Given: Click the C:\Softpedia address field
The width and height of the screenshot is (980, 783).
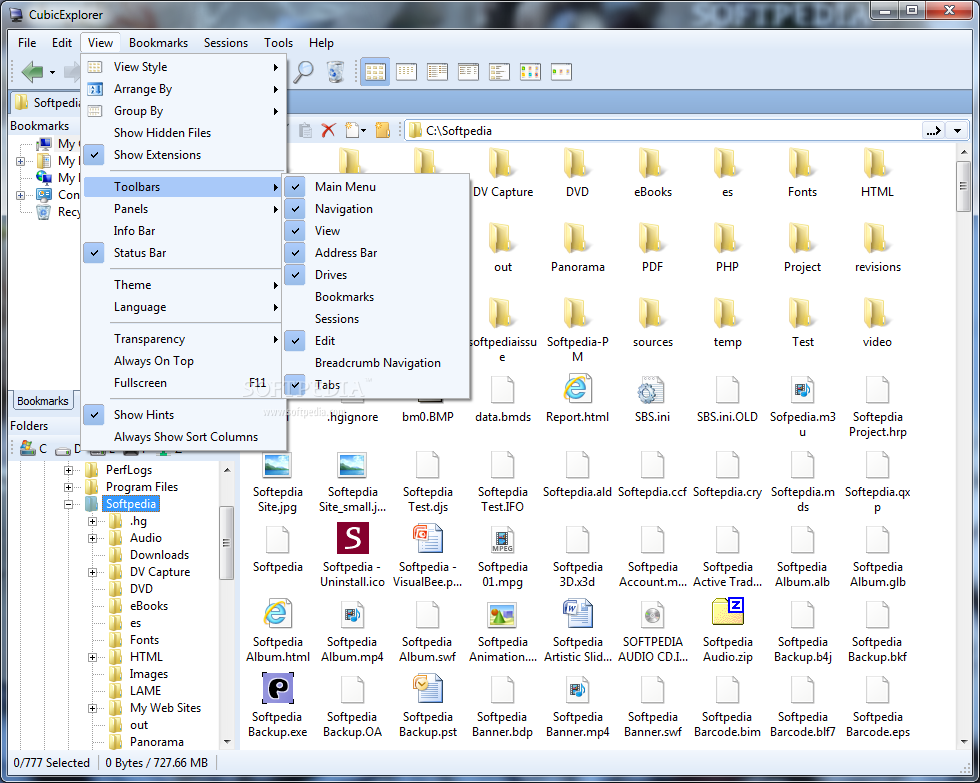Looking at the screenshot, I should [664, 131].
